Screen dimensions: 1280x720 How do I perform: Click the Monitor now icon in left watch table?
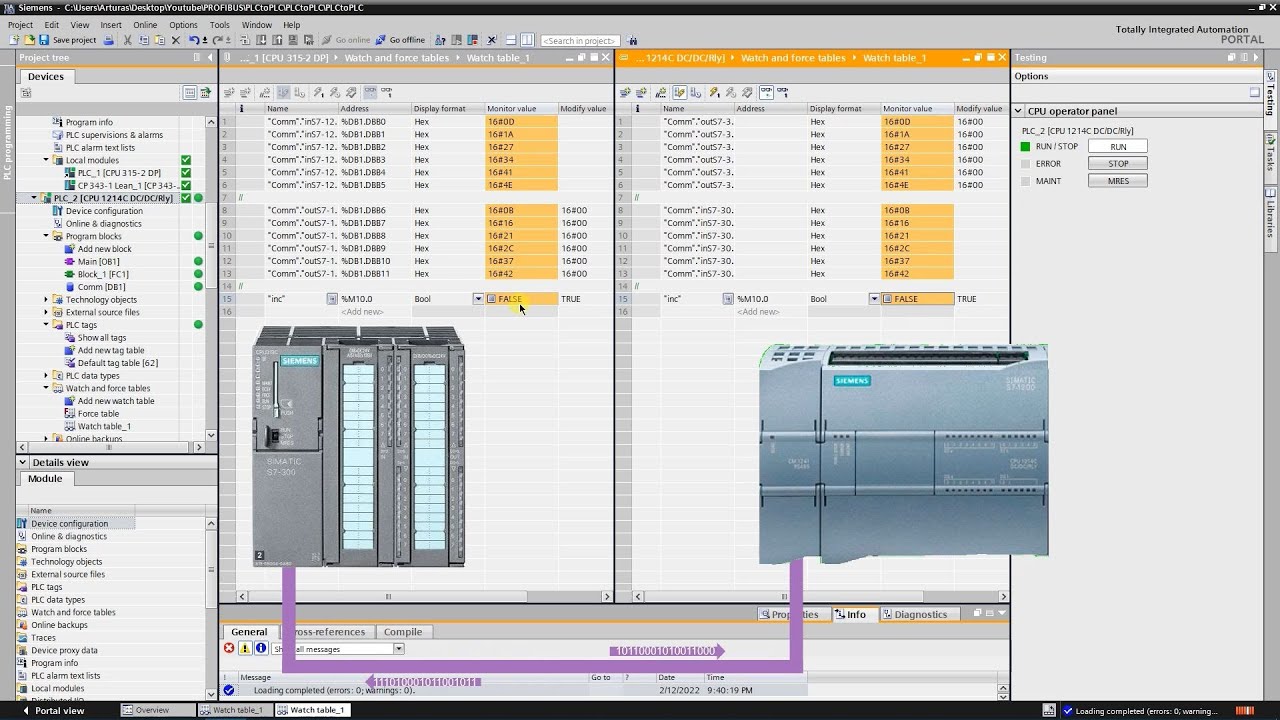coord(388,92)
